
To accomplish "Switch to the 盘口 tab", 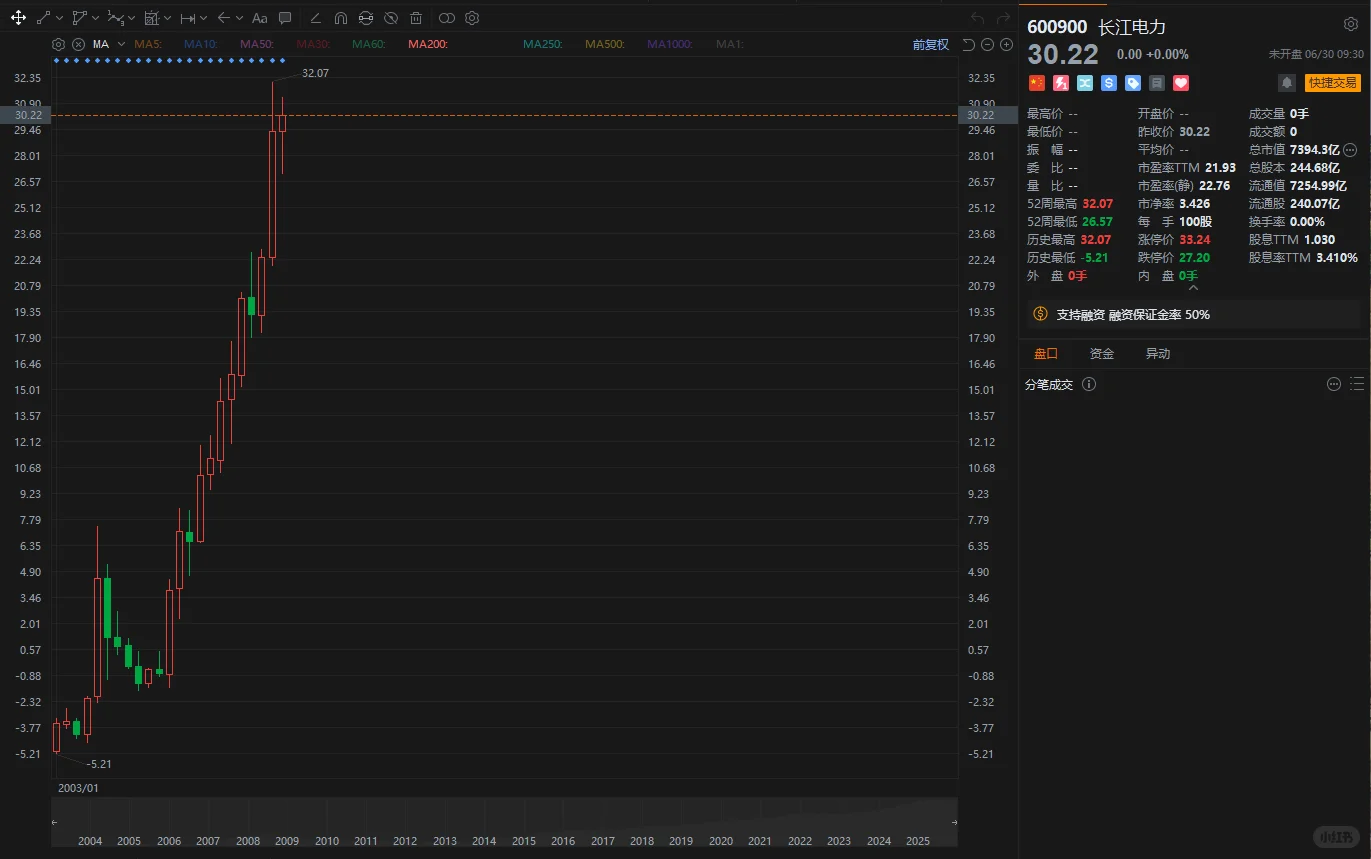I will pyautogui.click(x=1046, y=354).
